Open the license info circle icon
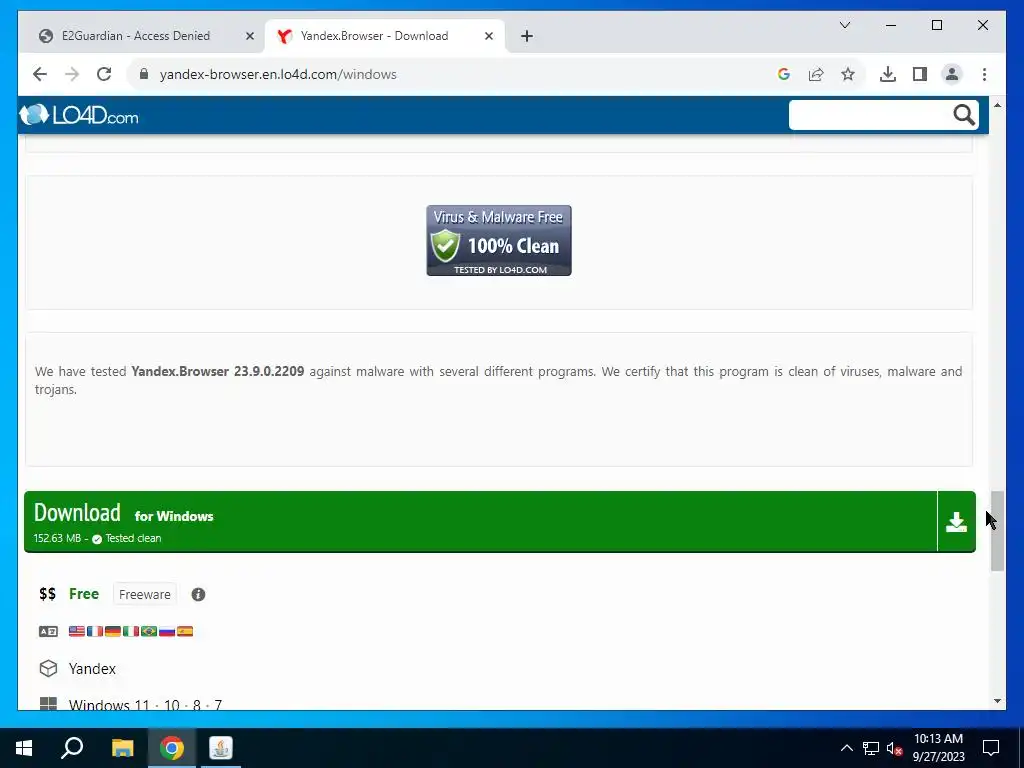The height and width of the screenshot is (768, 1024). (199, 594)
